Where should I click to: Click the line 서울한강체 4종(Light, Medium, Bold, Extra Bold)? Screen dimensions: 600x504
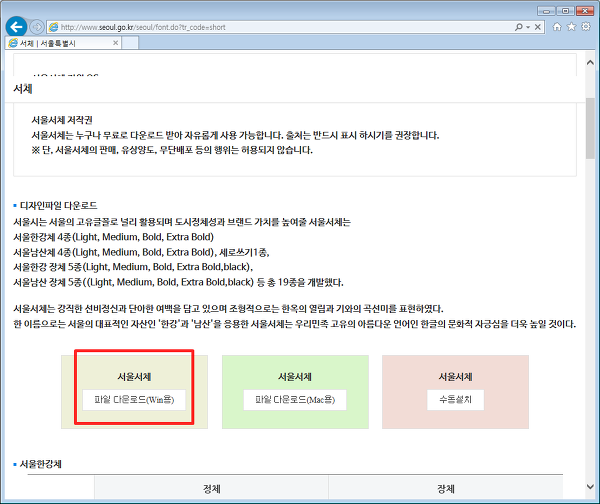[114, 237]
